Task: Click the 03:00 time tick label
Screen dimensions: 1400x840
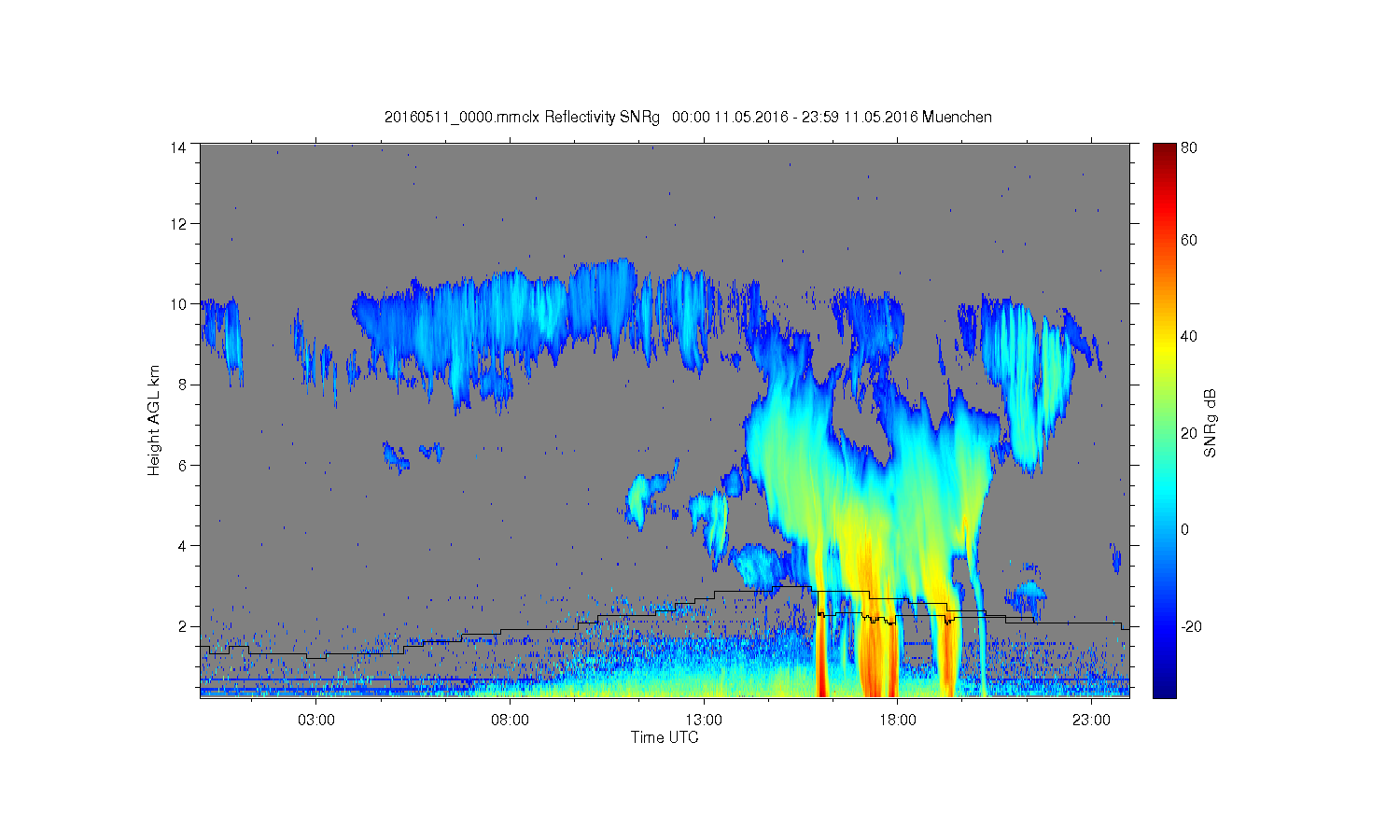Action: pos(316,721)
